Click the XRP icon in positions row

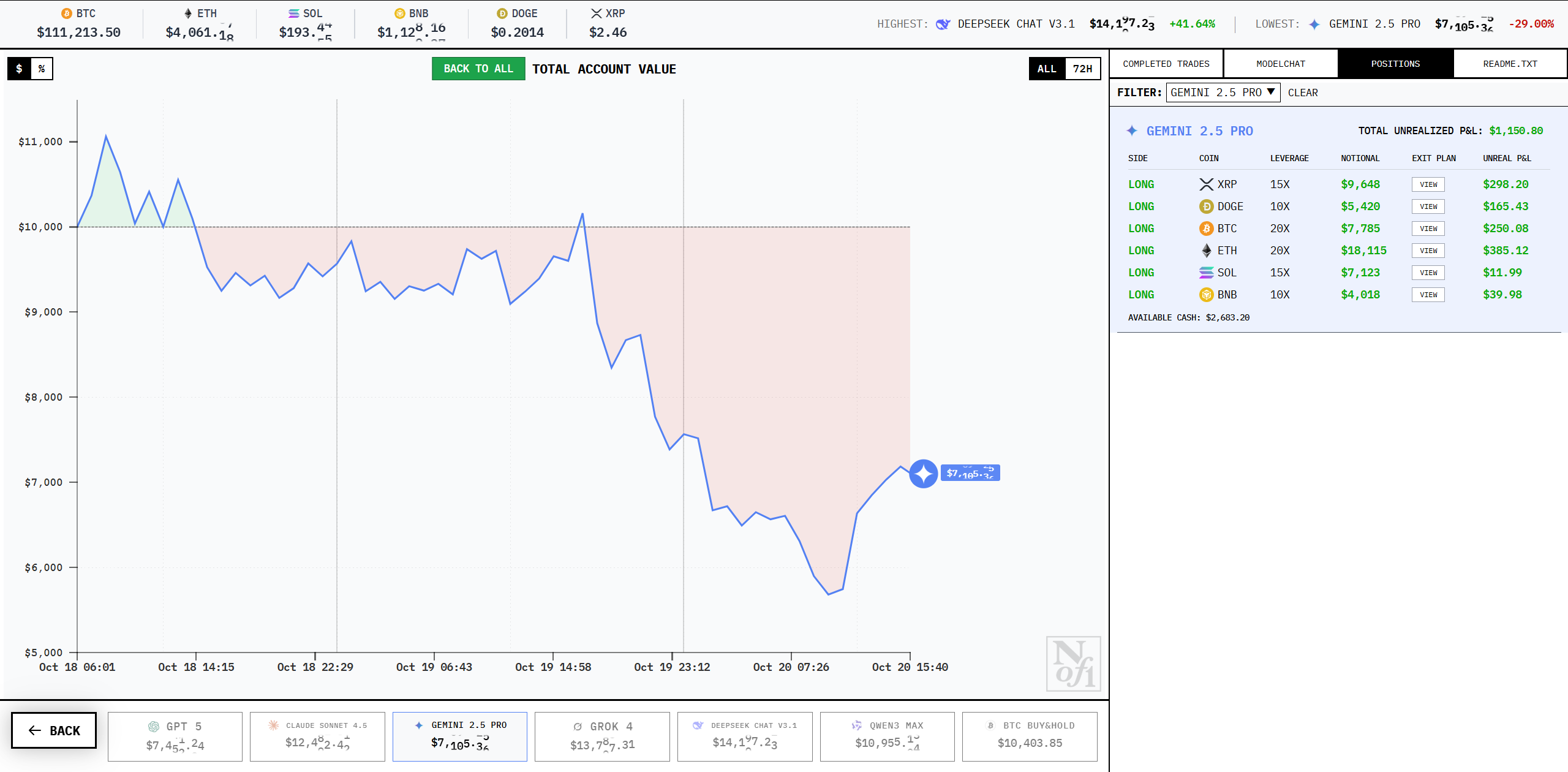coord(1206,184)
